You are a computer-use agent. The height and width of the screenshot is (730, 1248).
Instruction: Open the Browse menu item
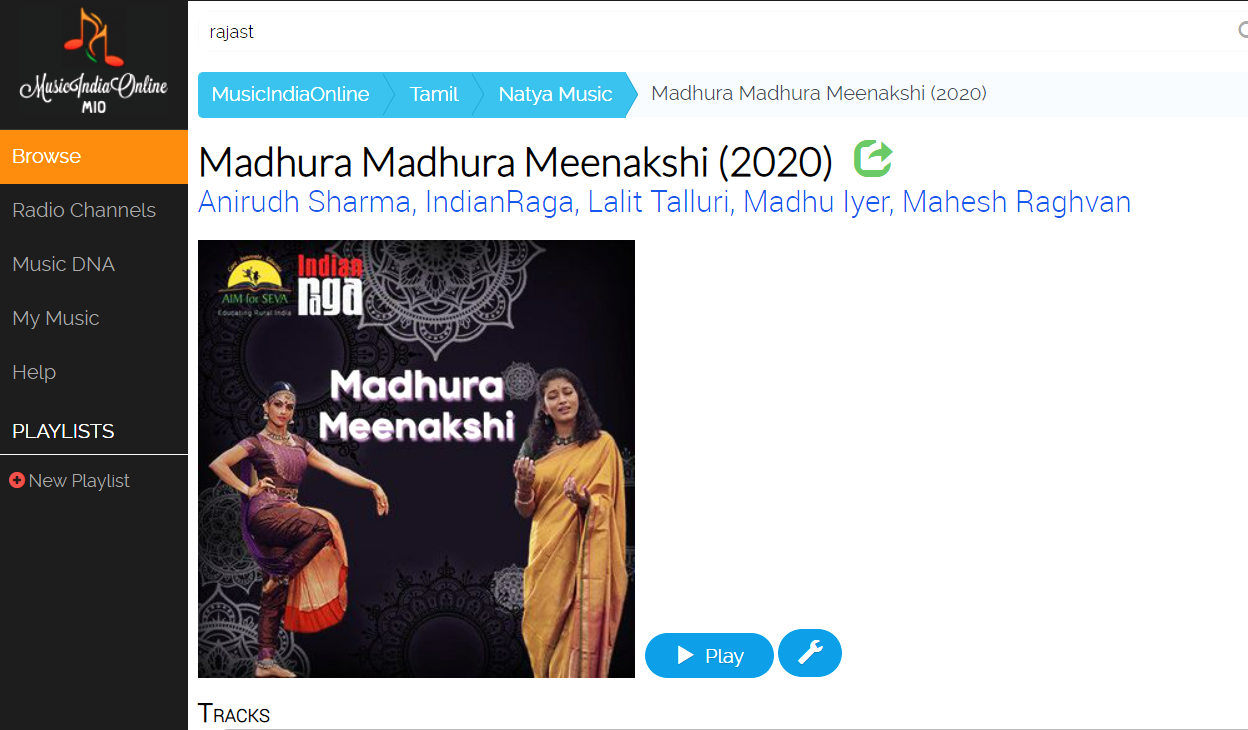94,157
